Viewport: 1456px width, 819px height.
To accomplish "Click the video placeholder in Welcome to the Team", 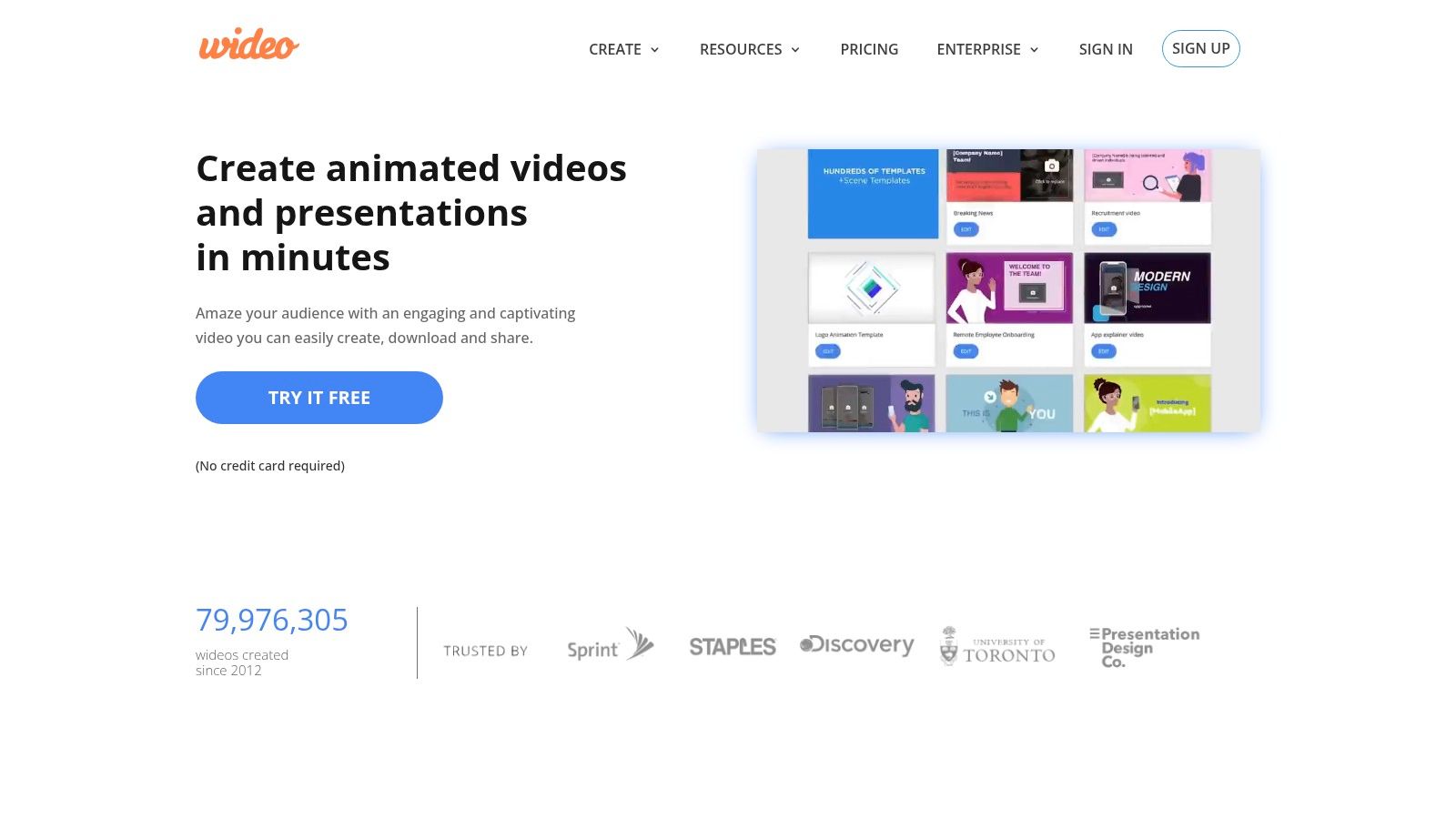I will pyautogui.click(x=1034, y=293).
